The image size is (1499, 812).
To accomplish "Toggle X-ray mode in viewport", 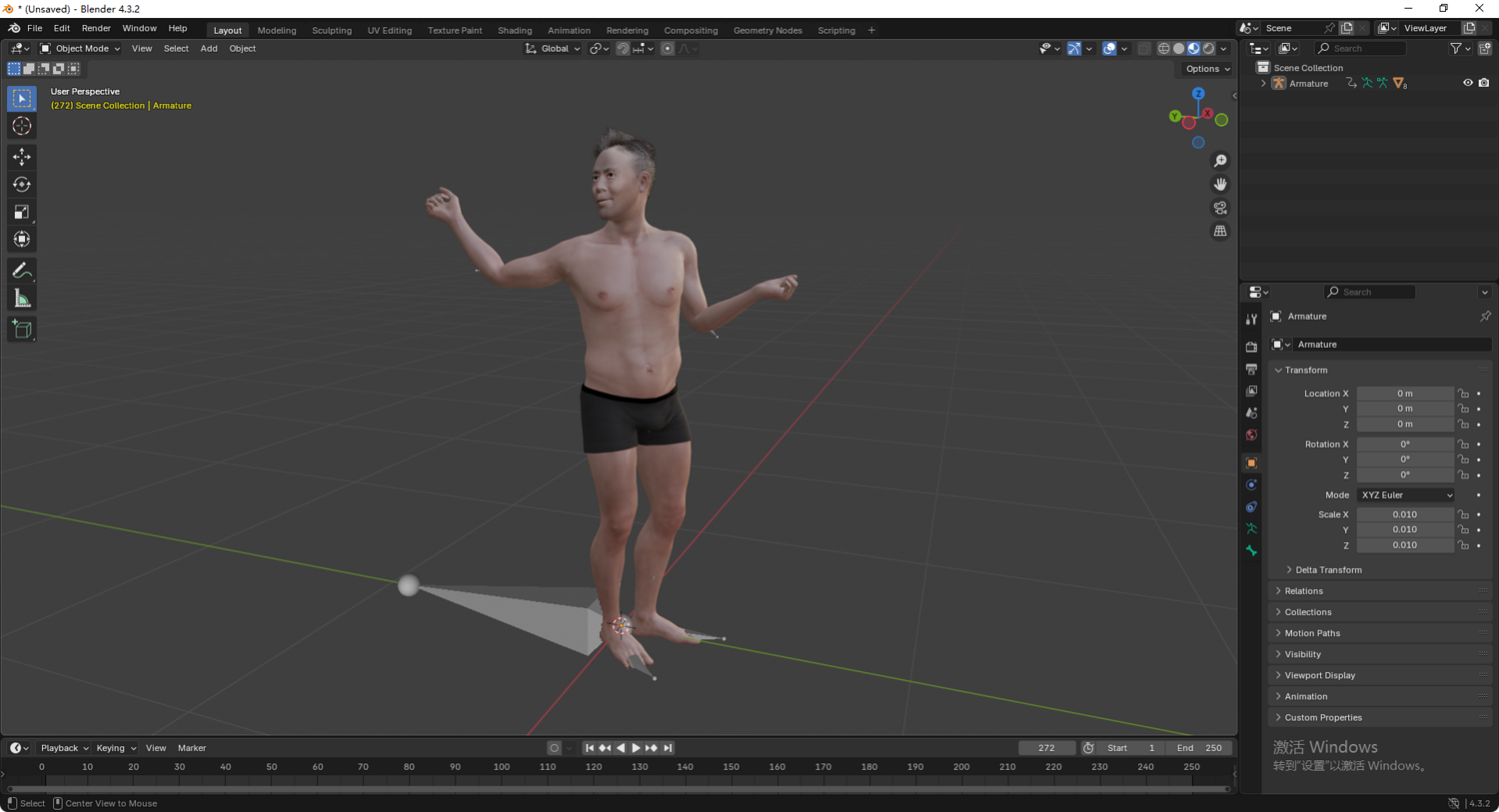I will [x=1144, y=48].
